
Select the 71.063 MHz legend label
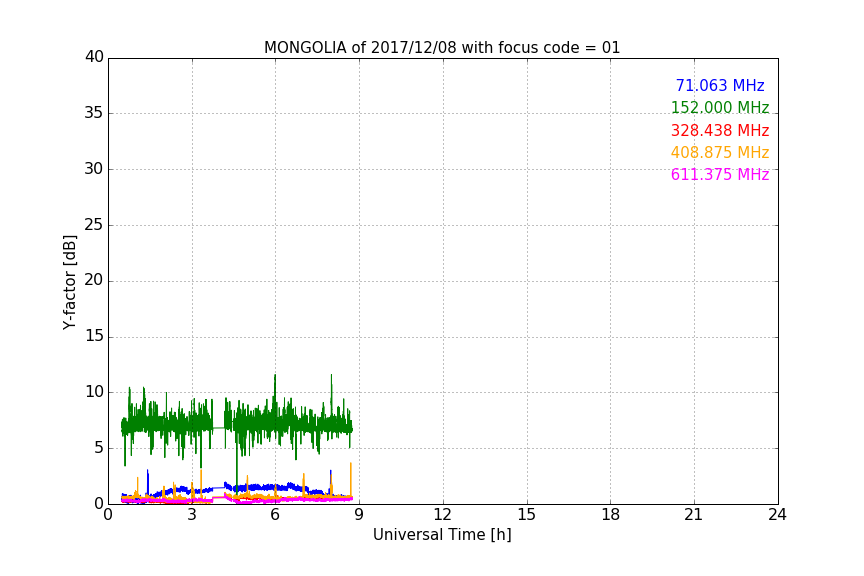tap(720, 85)
